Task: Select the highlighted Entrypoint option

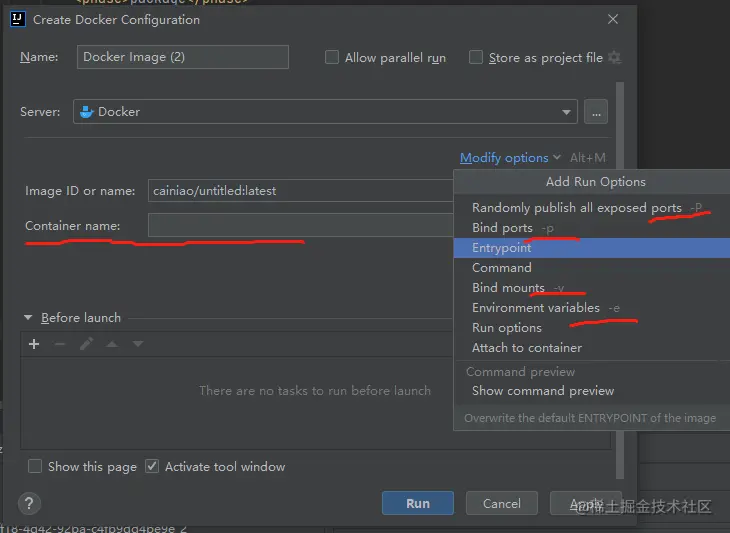Action: [592, 248]
